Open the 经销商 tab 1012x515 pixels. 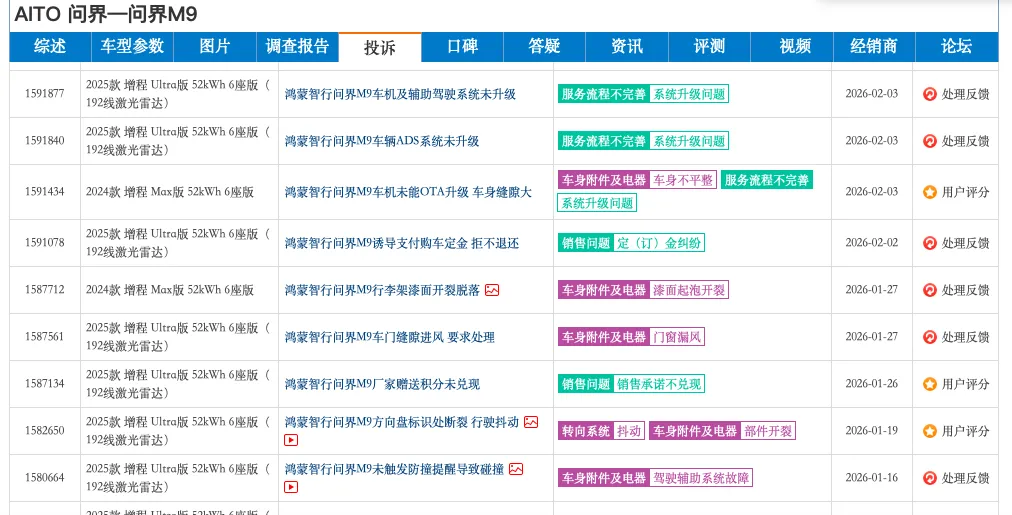click(873, 46)
